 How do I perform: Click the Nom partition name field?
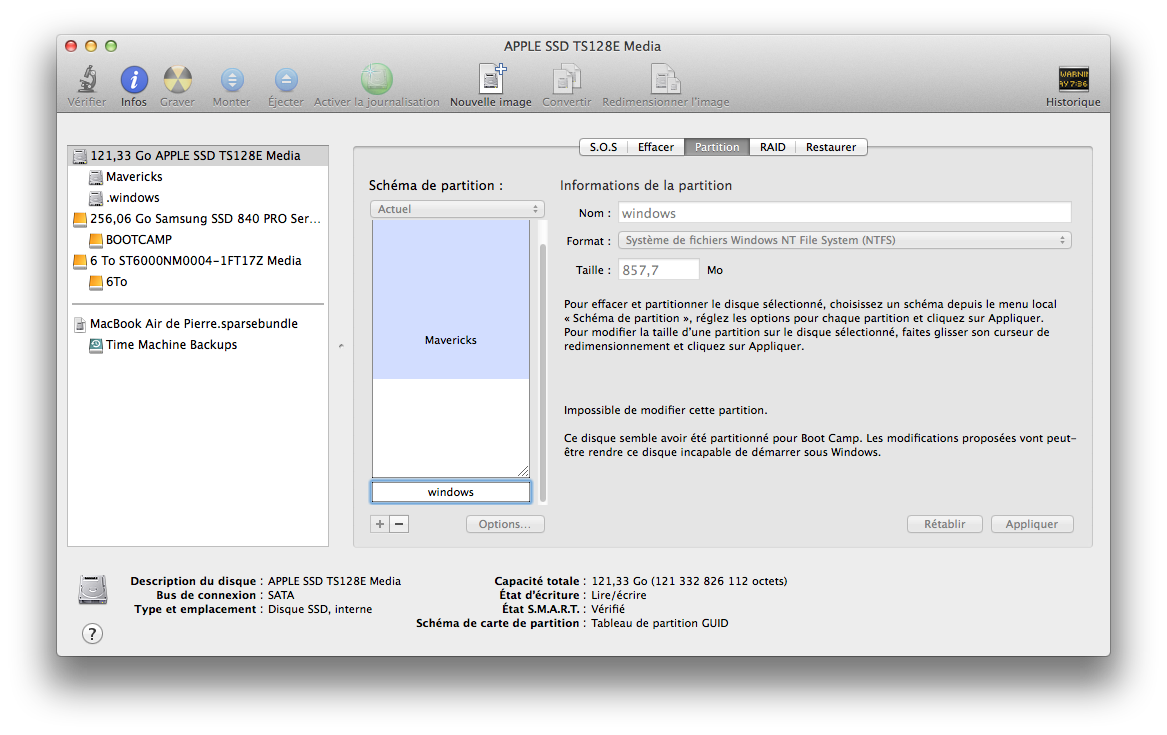pos(845,213)
